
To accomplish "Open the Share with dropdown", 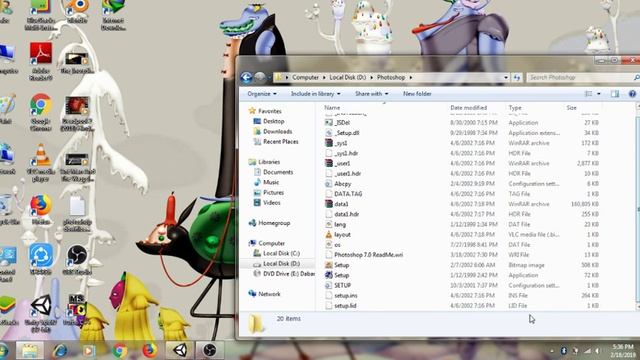I will pos(371,94).
